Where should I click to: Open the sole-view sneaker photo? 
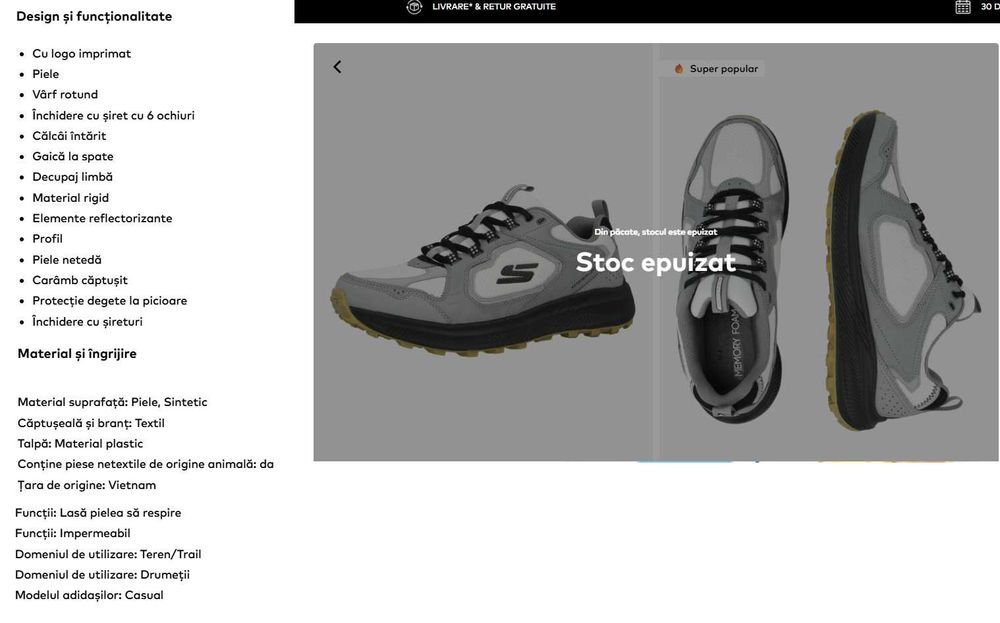tap(903, 270)
